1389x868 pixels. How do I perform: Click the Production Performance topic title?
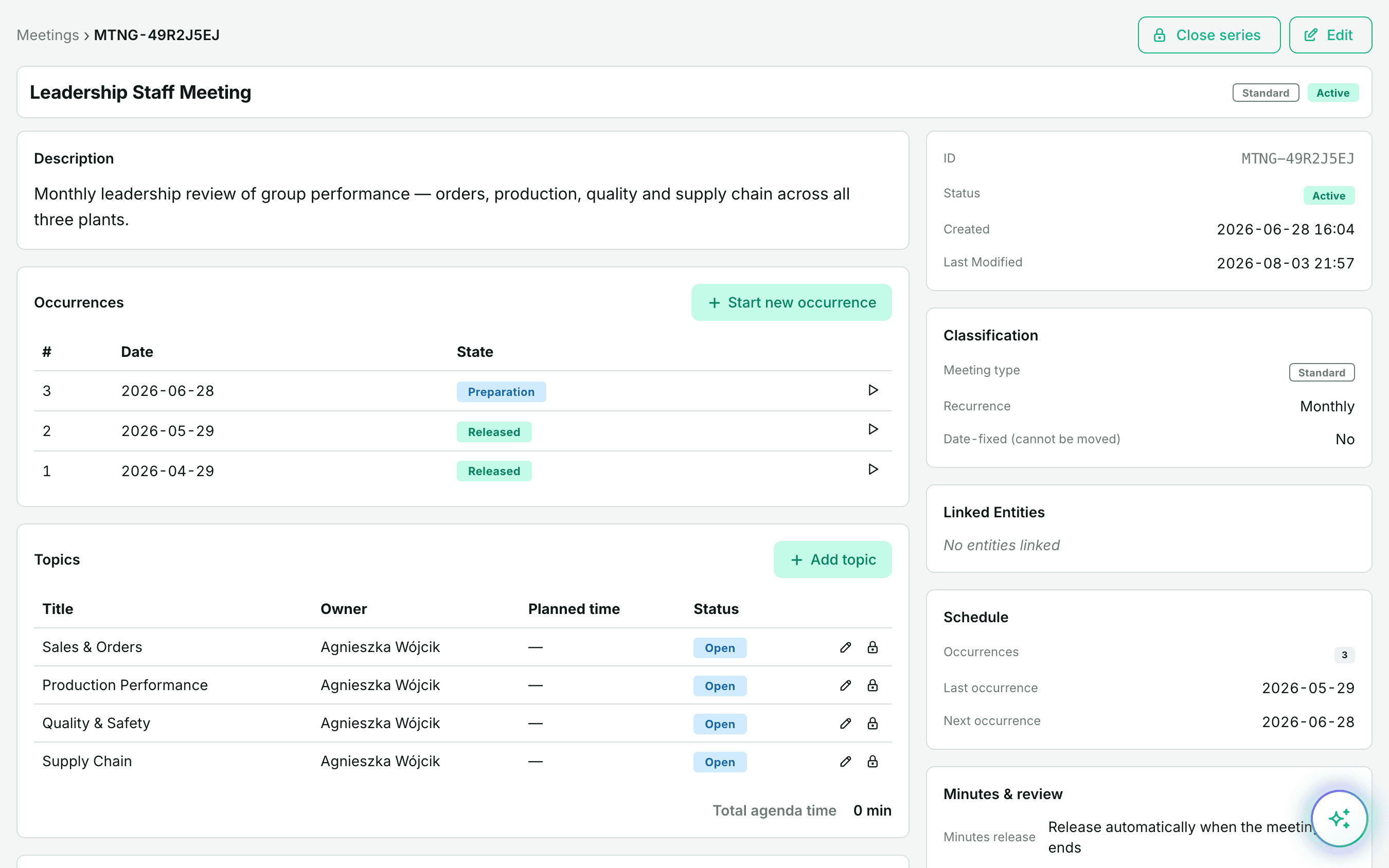tap(125, 685)
